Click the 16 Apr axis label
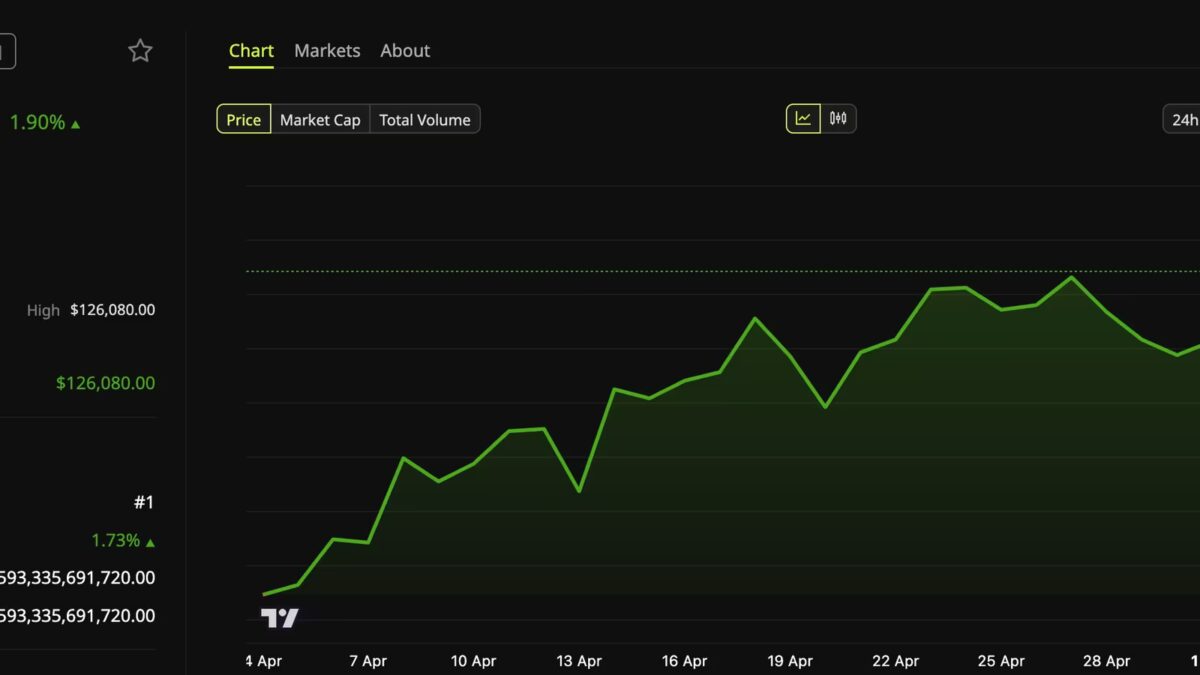1200x675 pixels. pos(684,661)
